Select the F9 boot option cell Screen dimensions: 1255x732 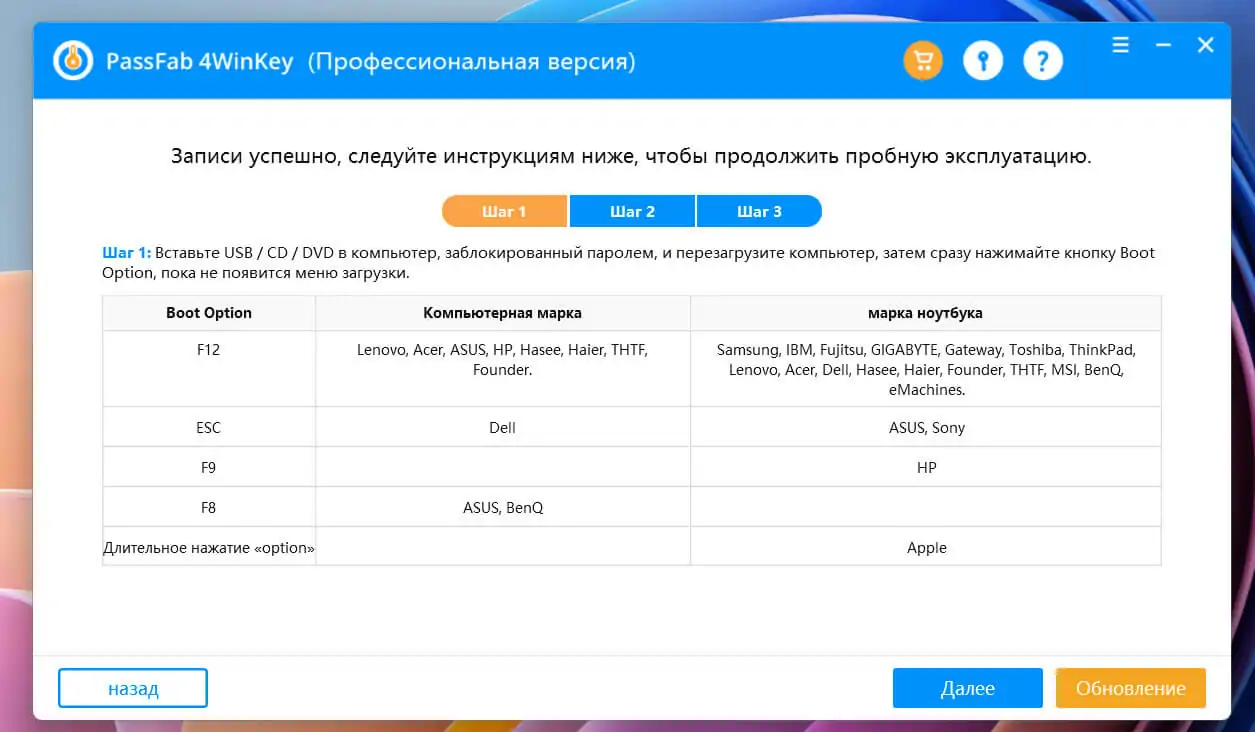pyautogui.click(x=209, y=467)
